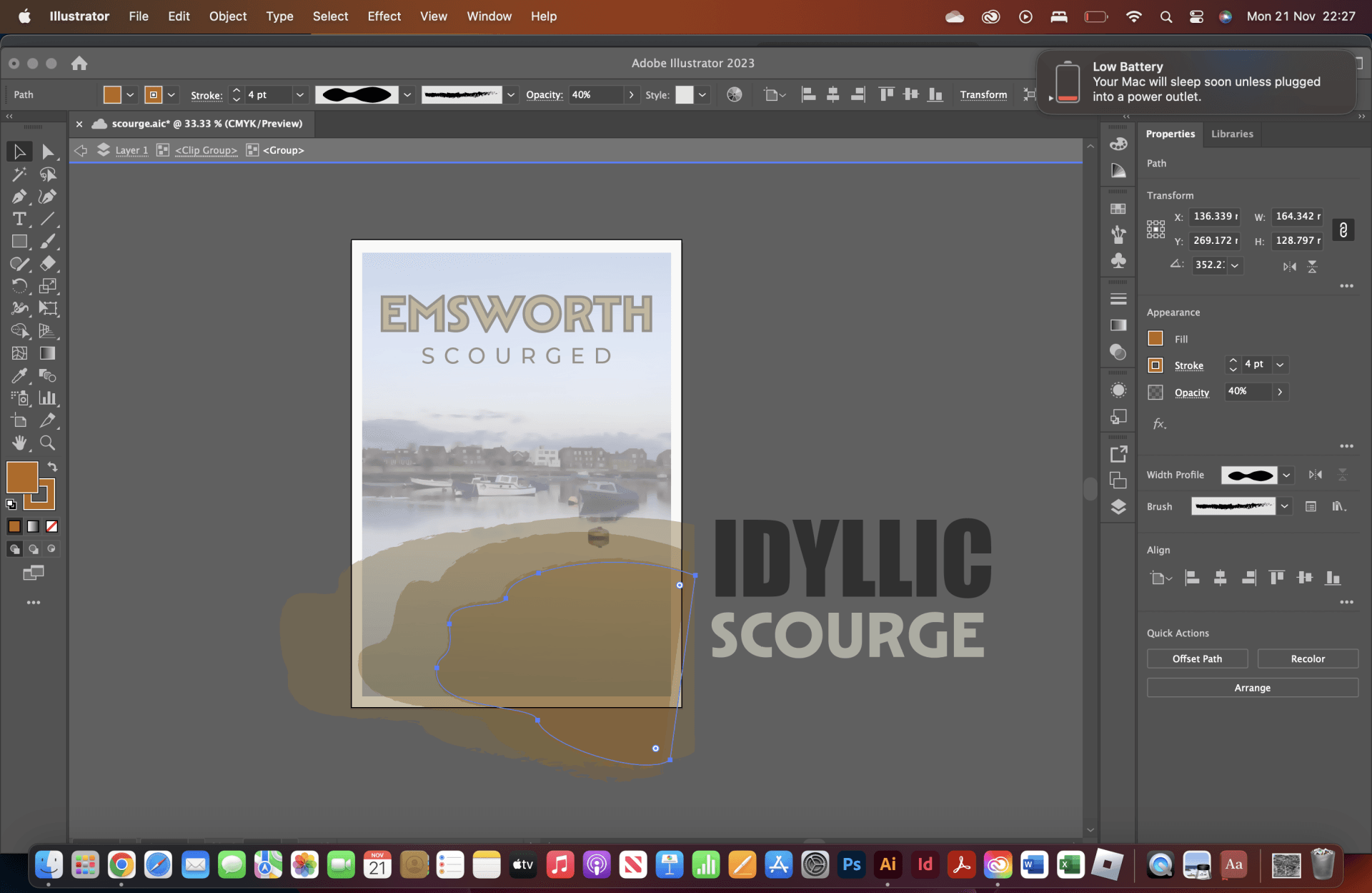The height and width of the screenshot is (893, 1372).
Task: Click the Recolor Artwork wheel icon
Action: (x=734, y=94)
